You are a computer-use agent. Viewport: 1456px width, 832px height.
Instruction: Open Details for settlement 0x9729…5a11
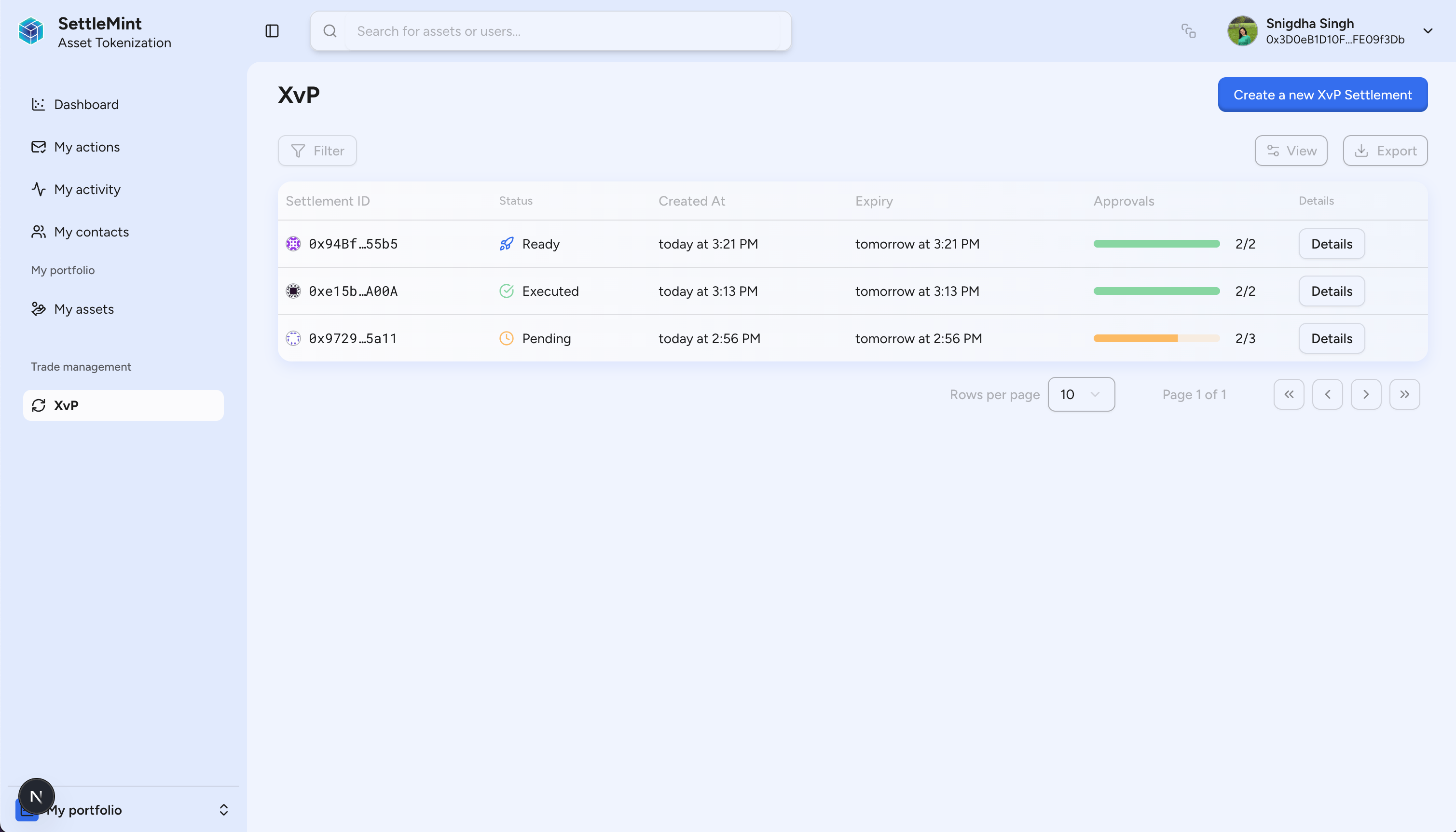click(x=1332, y=339)
